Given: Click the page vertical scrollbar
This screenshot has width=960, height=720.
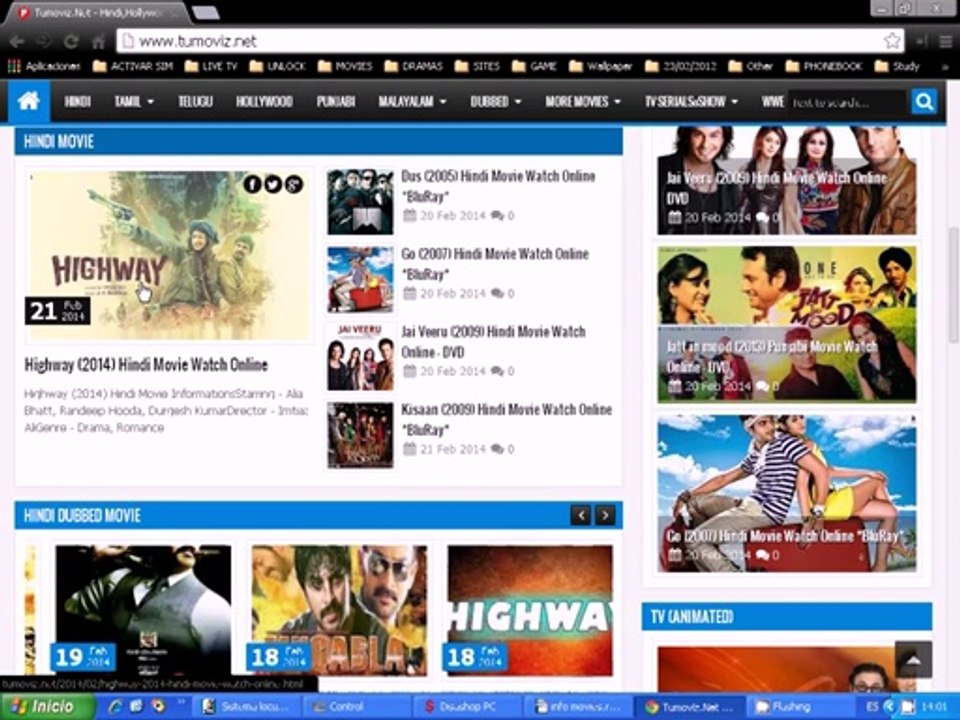Looking at the screenshot, I should click(x=953, y=286).
